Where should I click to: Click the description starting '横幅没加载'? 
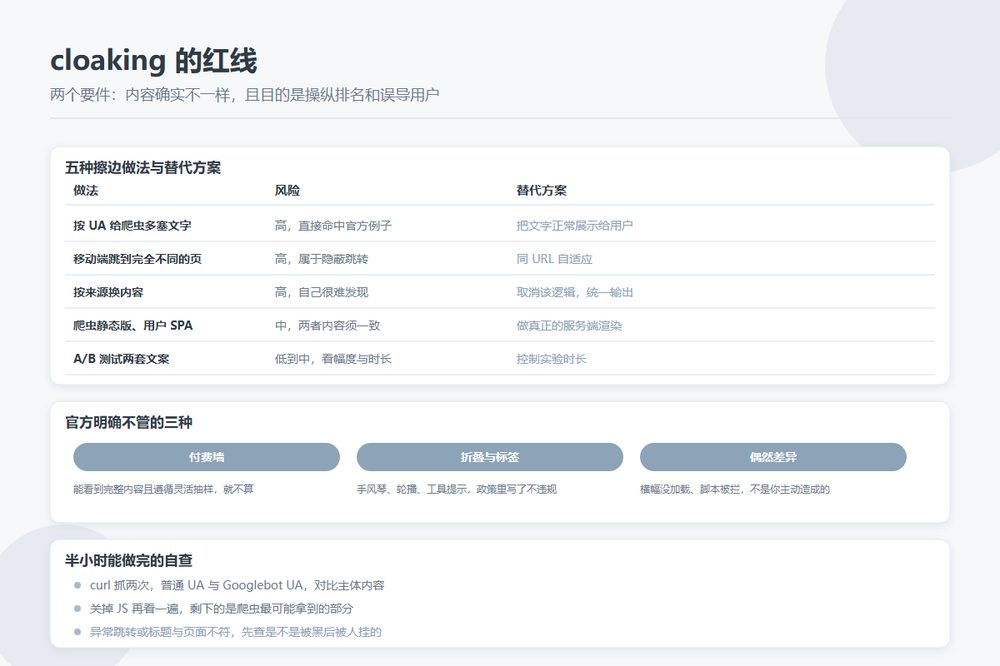(735, 489)
